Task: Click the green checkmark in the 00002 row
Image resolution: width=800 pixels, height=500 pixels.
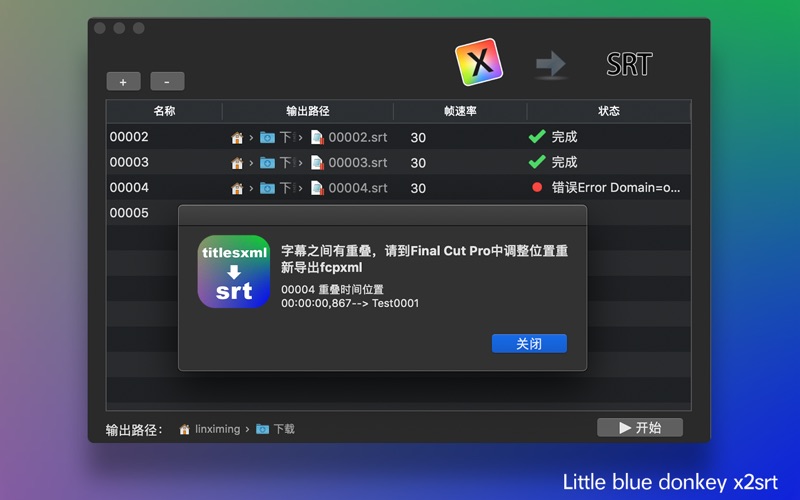Action: [x=537, y=136]
